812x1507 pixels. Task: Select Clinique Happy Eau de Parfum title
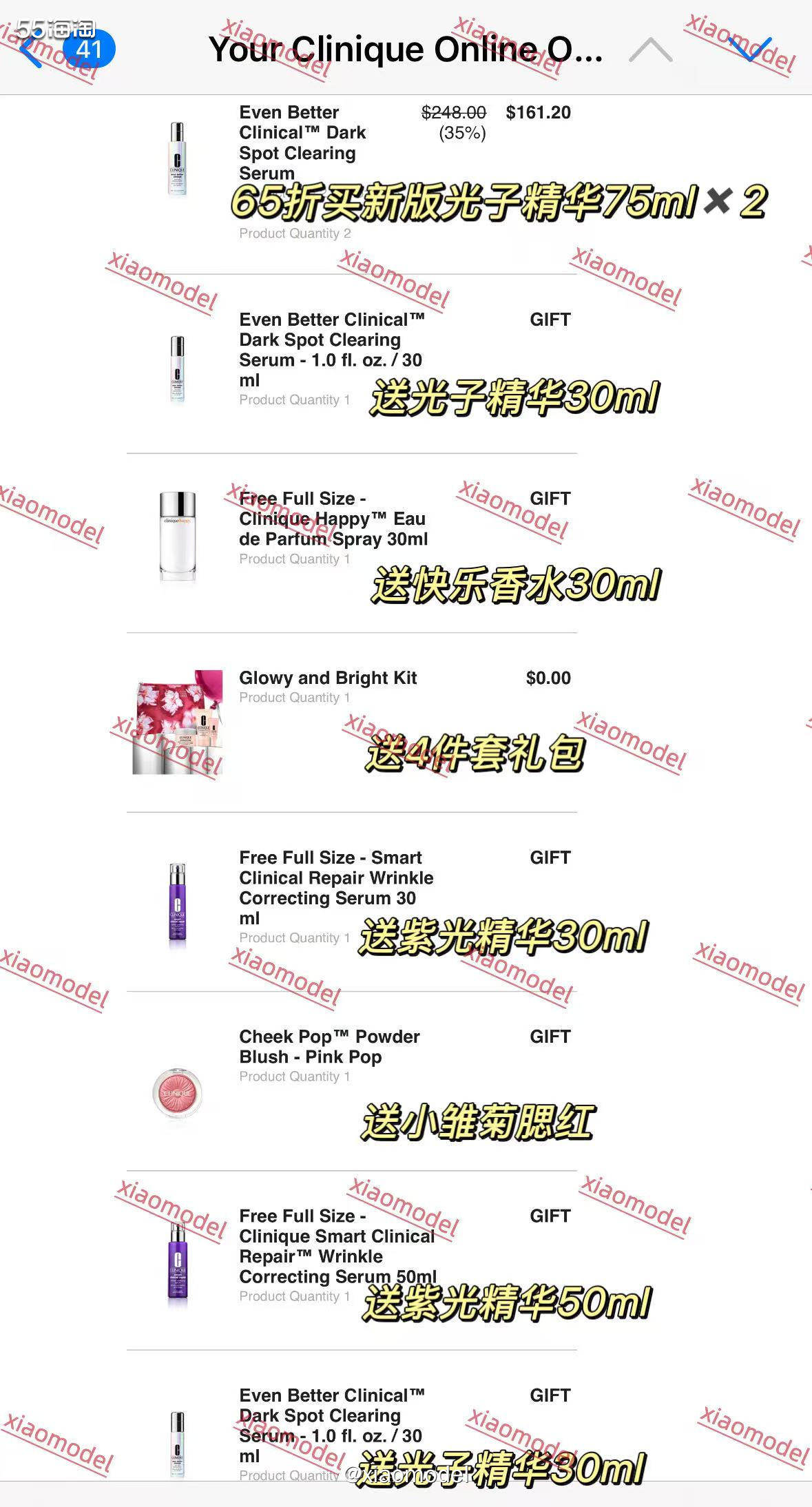(x=333, y=519)
